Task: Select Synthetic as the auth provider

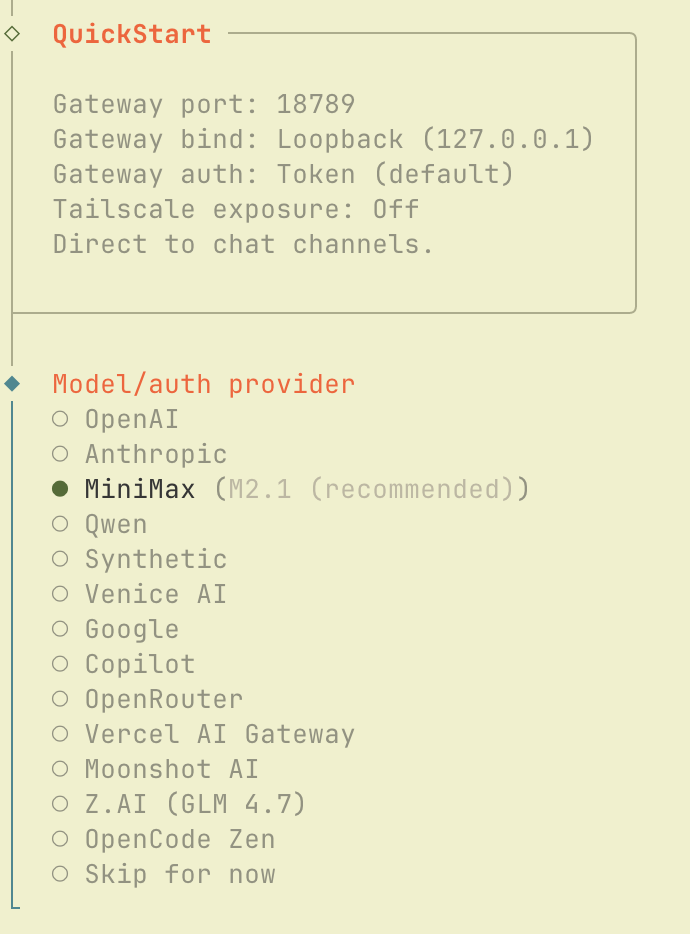Action: pos(60,559)
